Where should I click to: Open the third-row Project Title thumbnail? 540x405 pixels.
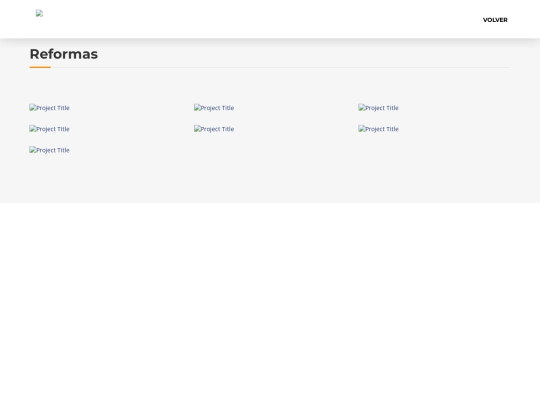49,150
